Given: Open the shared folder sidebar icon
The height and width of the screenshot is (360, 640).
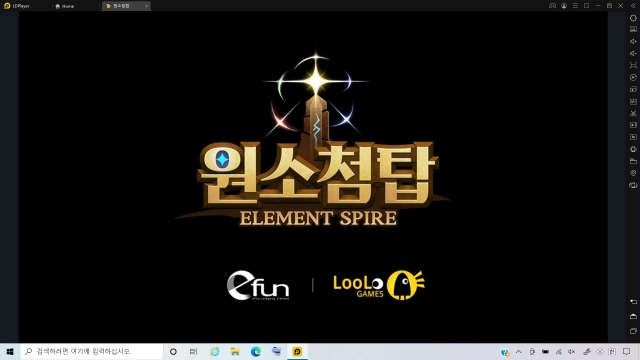Looking at the screenshot, I should (633, 161).
